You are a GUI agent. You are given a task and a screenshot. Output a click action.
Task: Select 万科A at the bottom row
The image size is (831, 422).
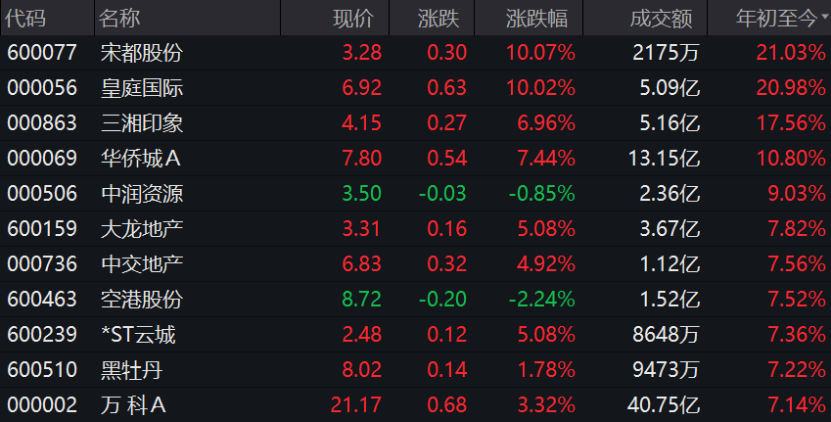133,405
